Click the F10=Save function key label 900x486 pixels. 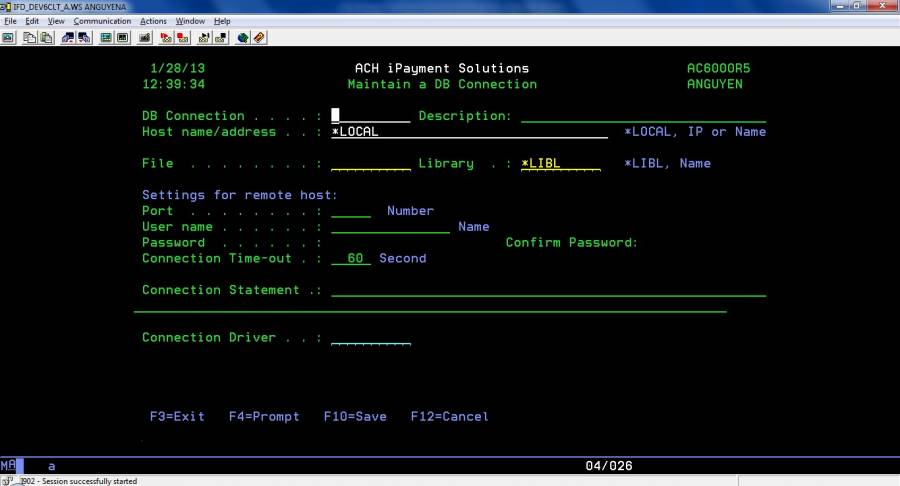click(x=355, y=416)
